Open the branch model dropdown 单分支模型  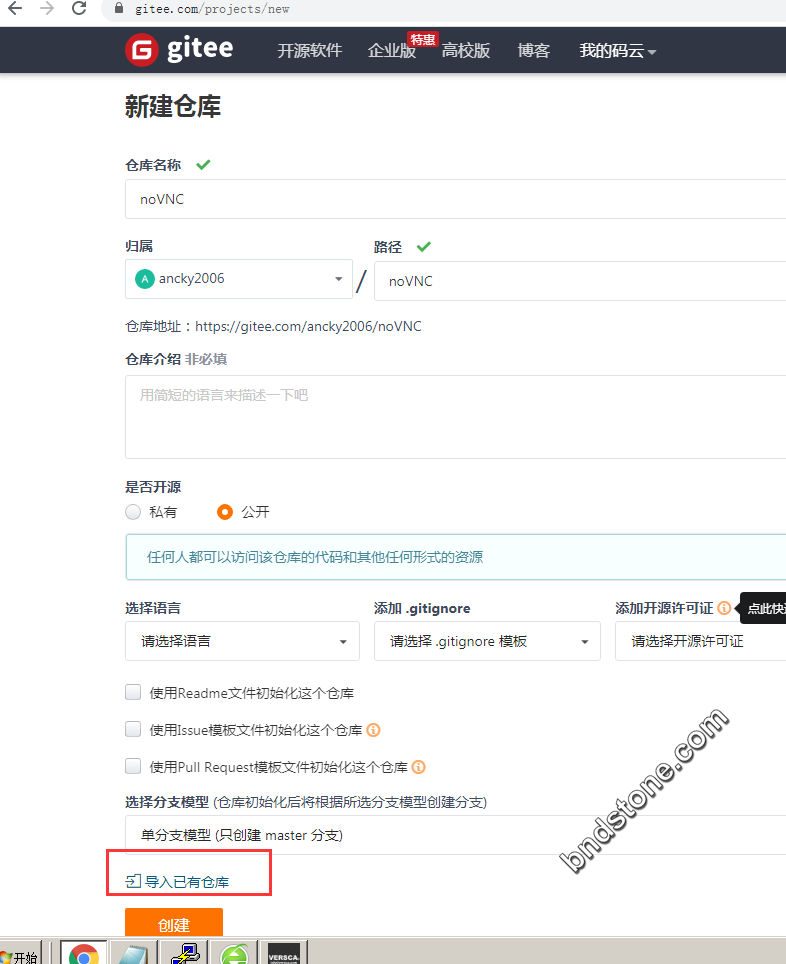pyautogui.click(x=455, y=835)
